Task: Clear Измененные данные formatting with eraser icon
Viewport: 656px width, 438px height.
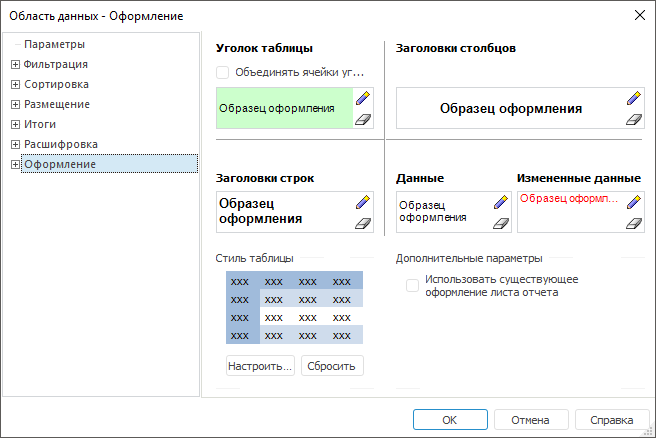Action: pos(634,223)
